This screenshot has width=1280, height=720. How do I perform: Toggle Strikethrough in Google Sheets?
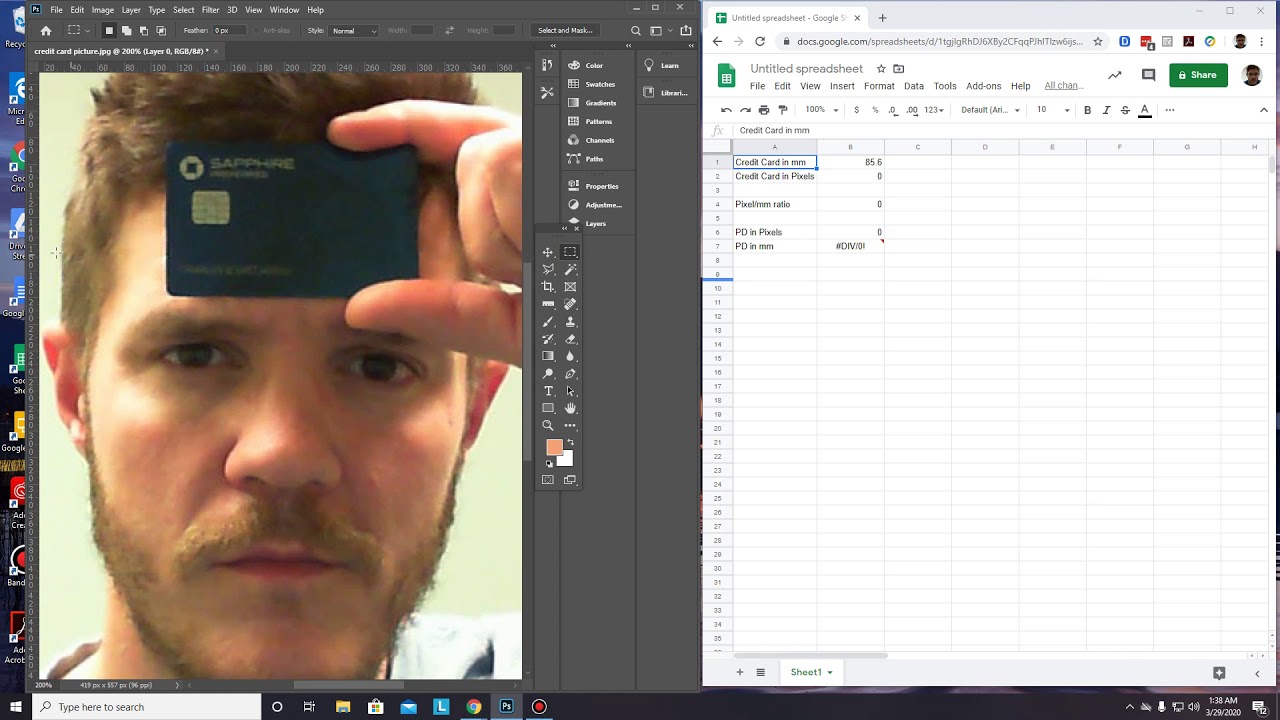pyautogui.click(x=1125, y=110)
